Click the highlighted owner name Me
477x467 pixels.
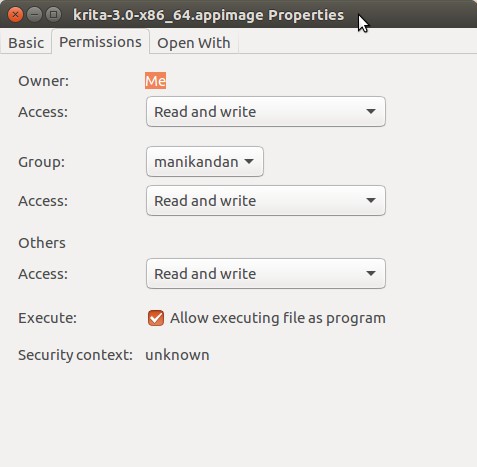[x=155, y=81]
